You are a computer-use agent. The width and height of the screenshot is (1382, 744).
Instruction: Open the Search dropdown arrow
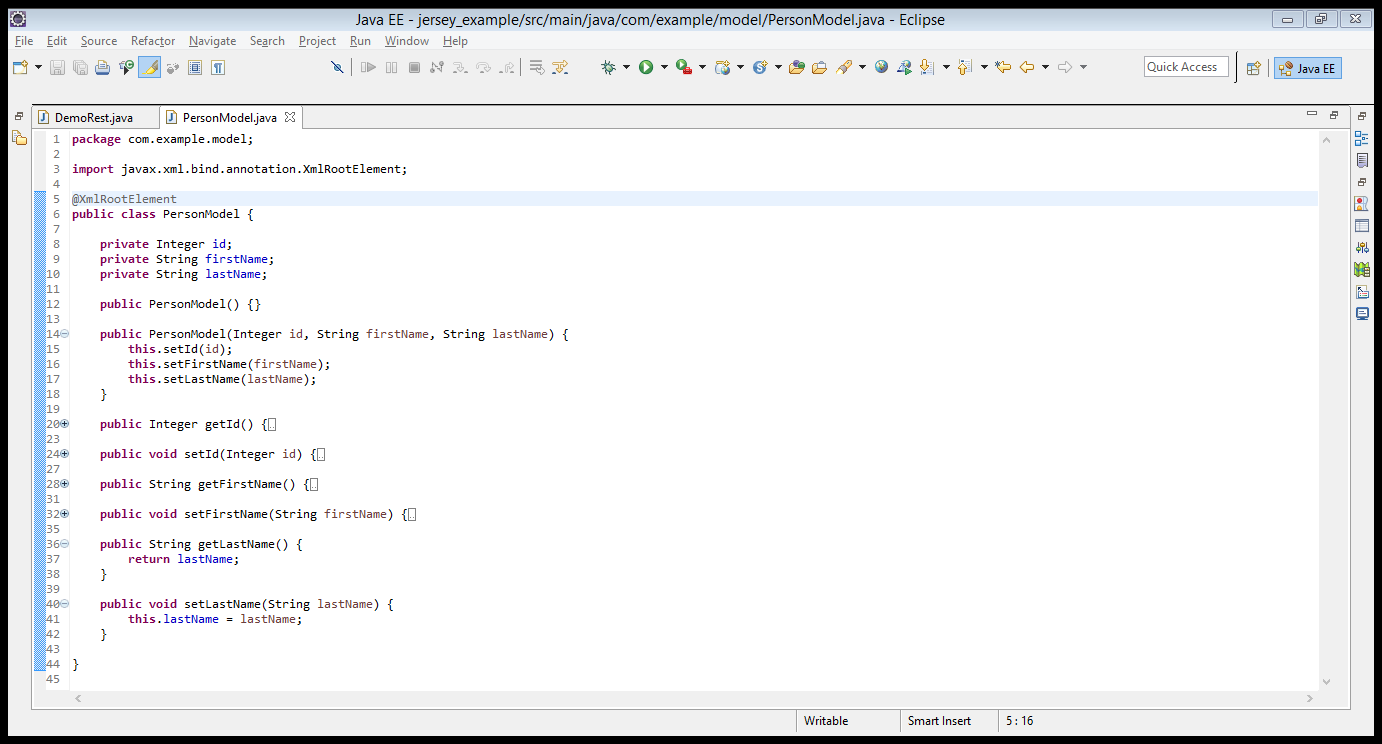(862, 67)
